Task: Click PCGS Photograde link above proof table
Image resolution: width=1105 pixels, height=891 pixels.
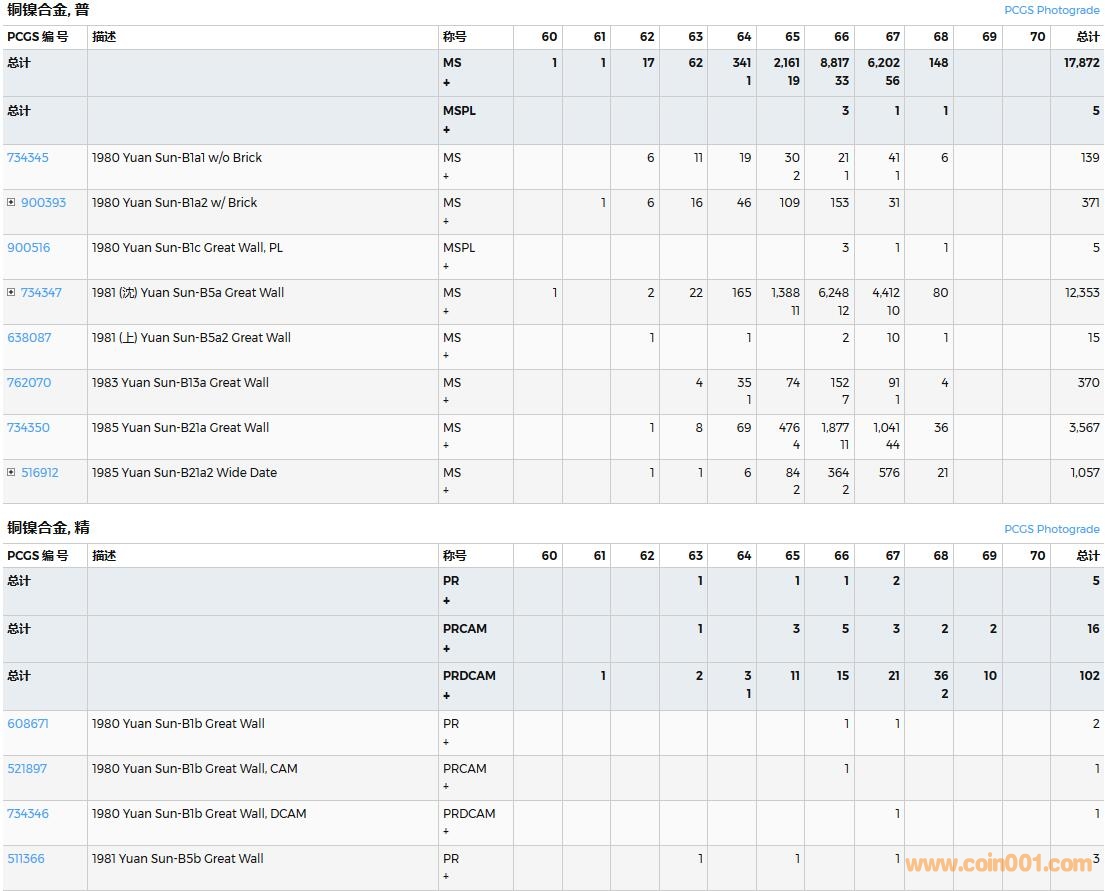Action: (1051, 529)
